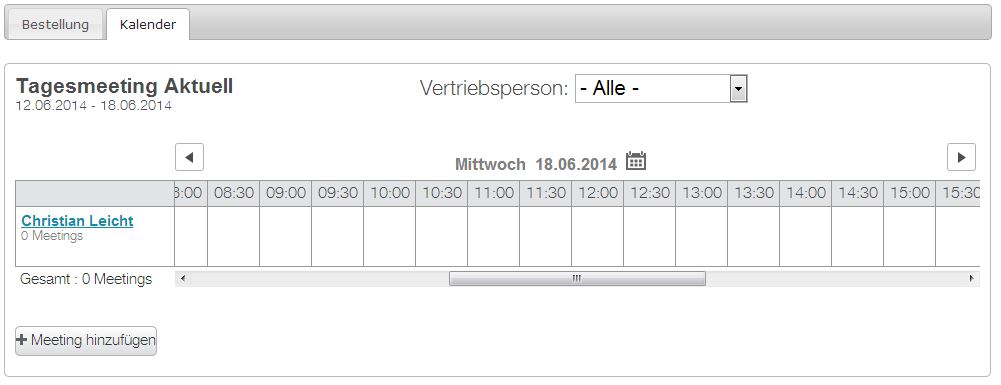Expand the Vertriebsperson dropdown arrow
The image size is (1001, 385).
point(738,89)
